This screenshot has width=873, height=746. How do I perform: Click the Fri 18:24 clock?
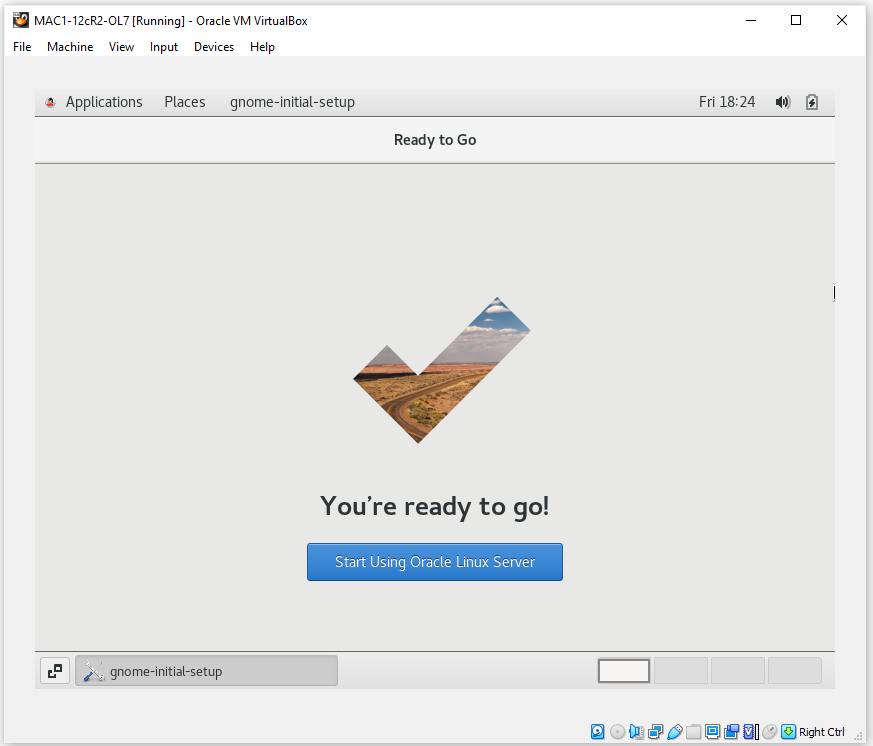(x=727, y=102)
